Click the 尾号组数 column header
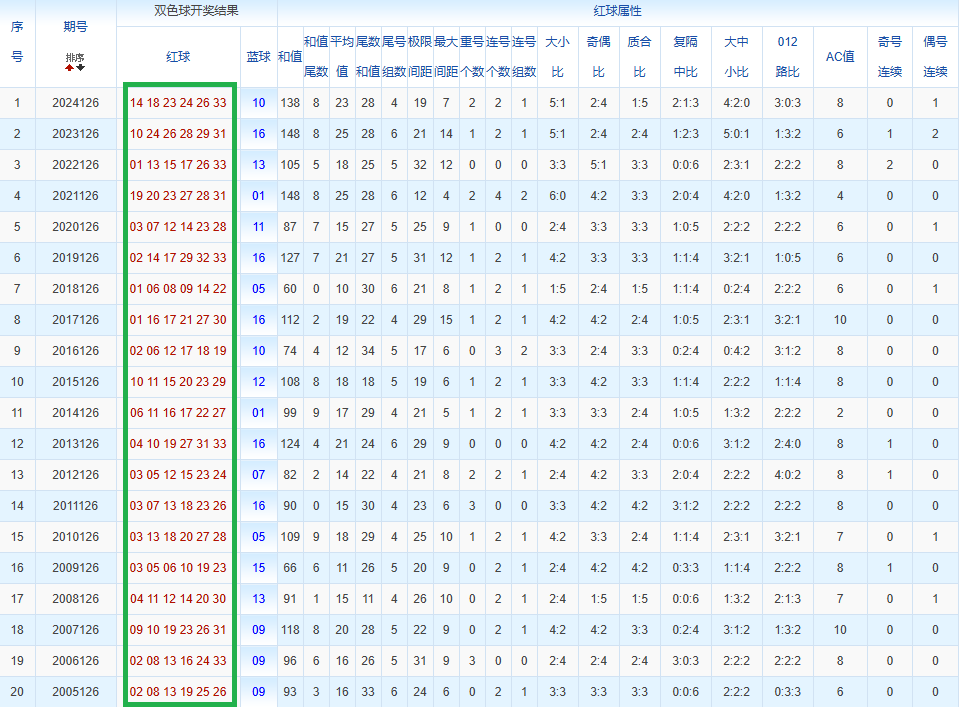The width and height of the screenshot is (959, 707). pyautogui.click(x=394, y=56)
